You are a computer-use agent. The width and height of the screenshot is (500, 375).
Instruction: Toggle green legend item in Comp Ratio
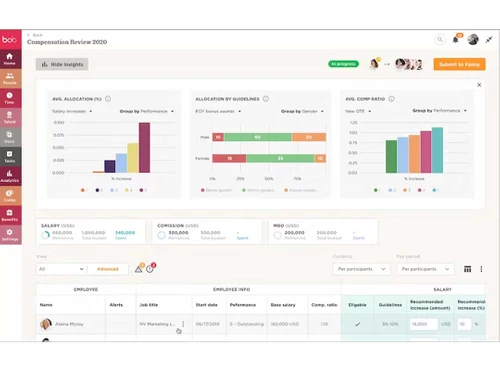[377, 190]
